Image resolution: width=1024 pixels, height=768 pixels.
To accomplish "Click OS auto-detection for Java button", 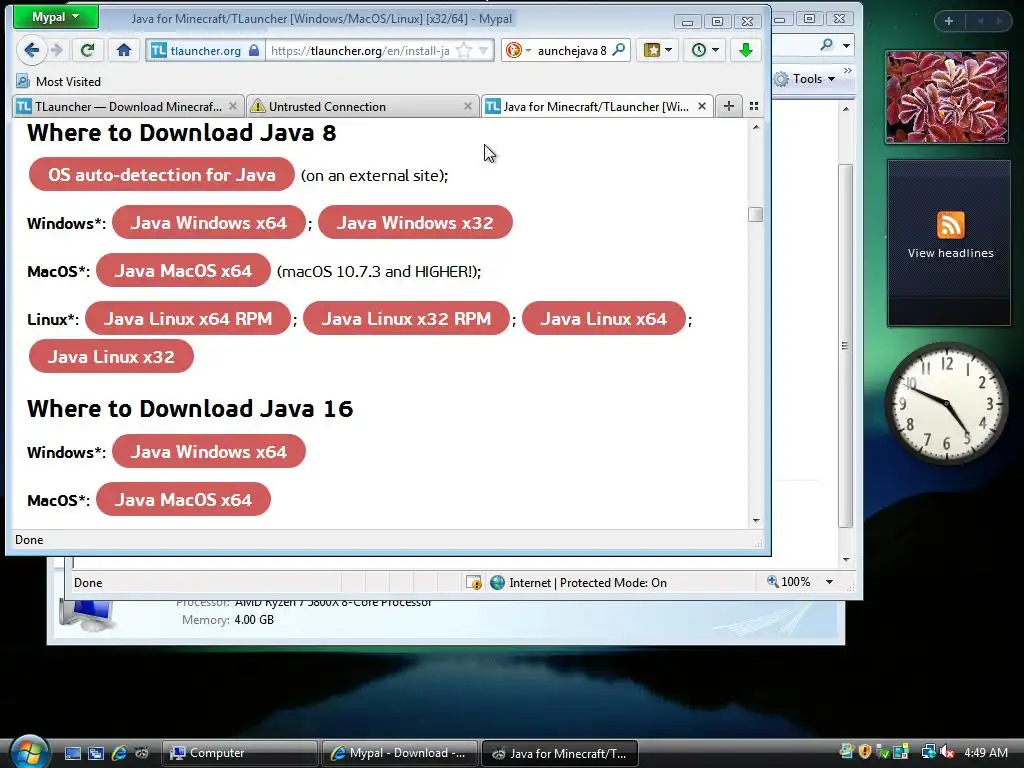I will 161,174.
